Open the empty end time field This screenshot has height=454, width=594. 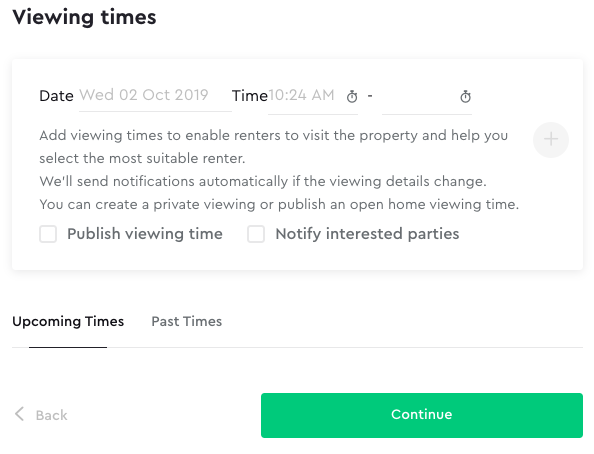(427, 97)
